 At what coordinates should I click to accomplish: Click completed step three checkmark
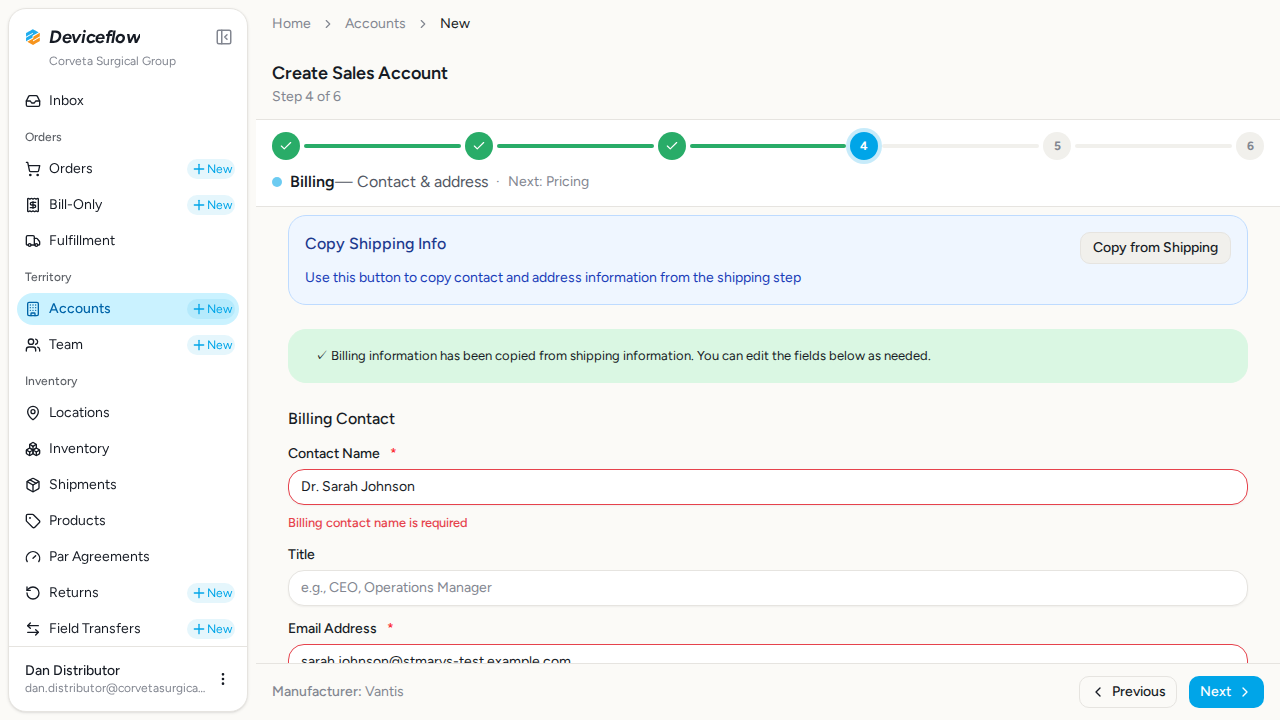click(672, 146)
